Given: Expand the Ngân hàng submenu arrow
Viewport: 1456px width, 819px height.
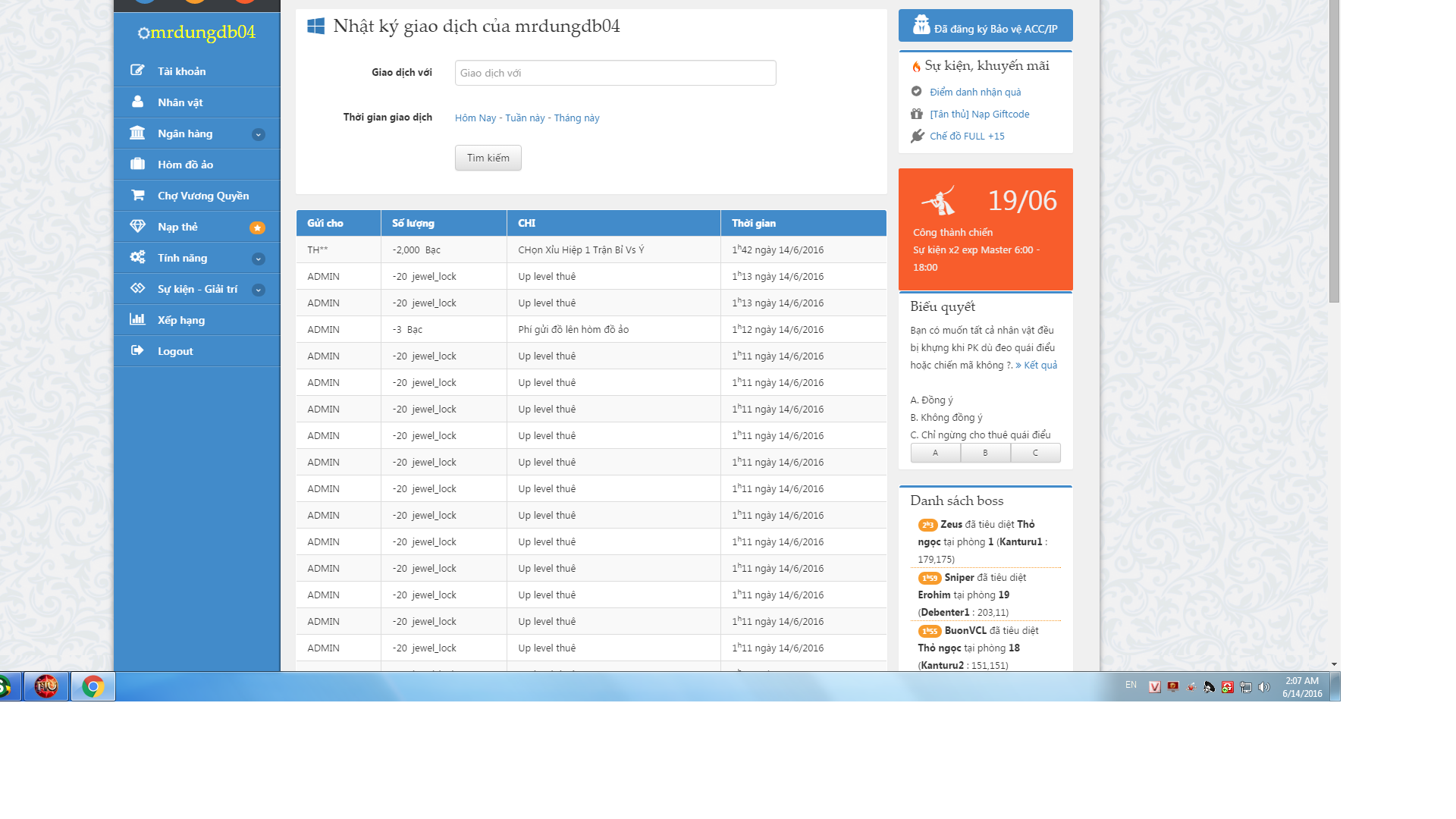Looking at the screenshot, I should [x=259, y=134].
